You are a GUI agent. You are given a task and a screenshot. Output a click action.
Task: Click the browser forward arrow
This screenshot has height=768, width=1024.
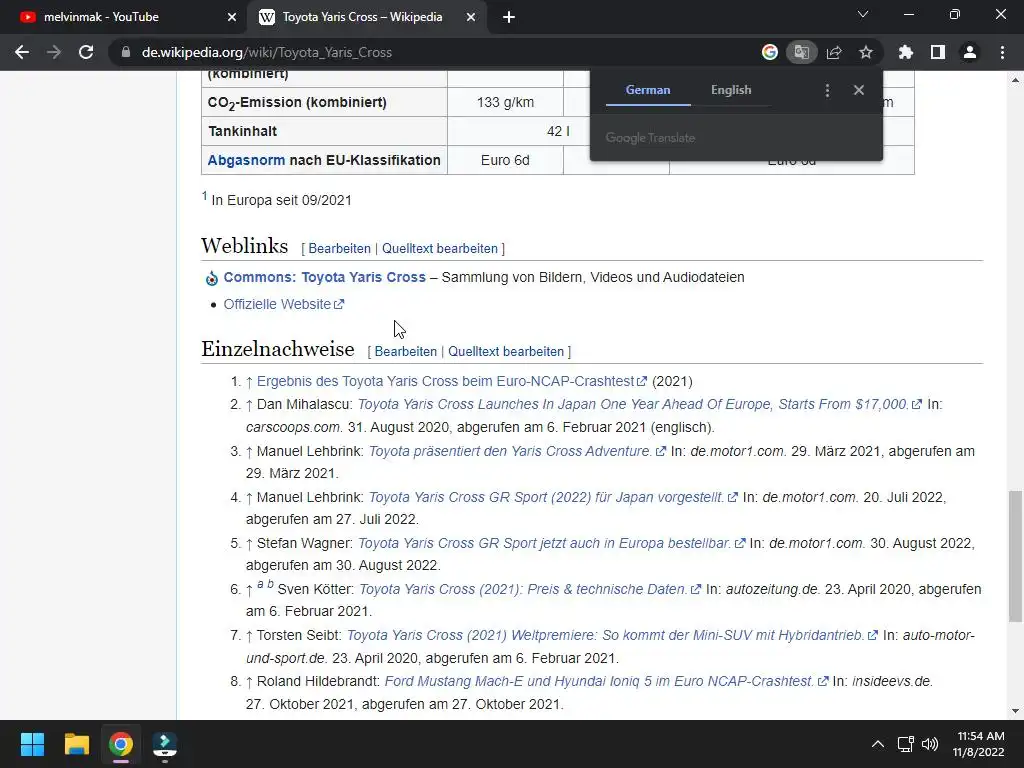54,52
